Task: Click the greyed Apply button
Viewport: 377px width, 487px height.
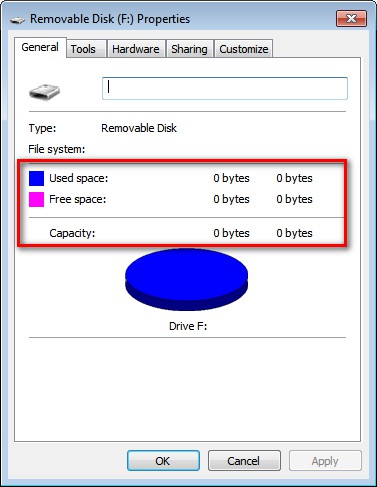Action: click(x=325, y=461)
